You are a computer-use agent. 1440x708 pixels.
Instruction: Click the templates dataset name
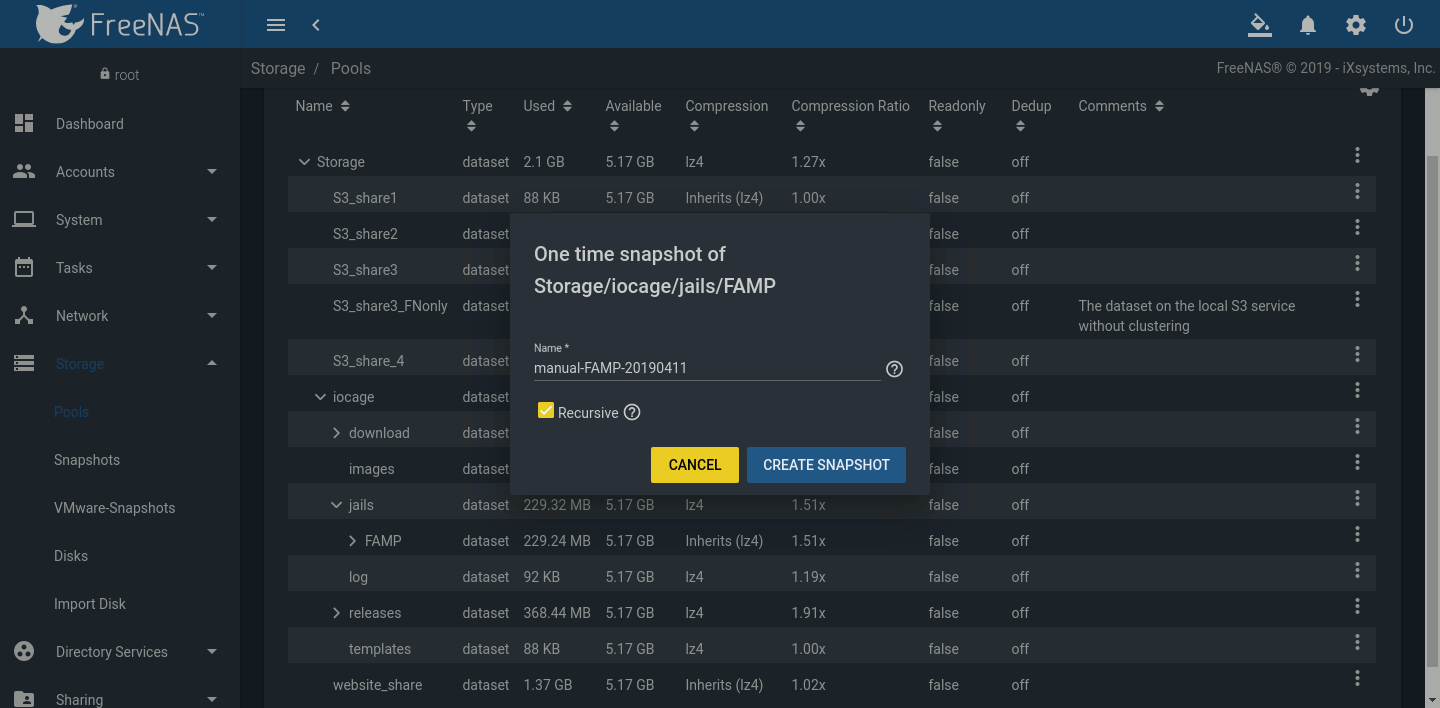pyautogui.click(x=380, y=649)
